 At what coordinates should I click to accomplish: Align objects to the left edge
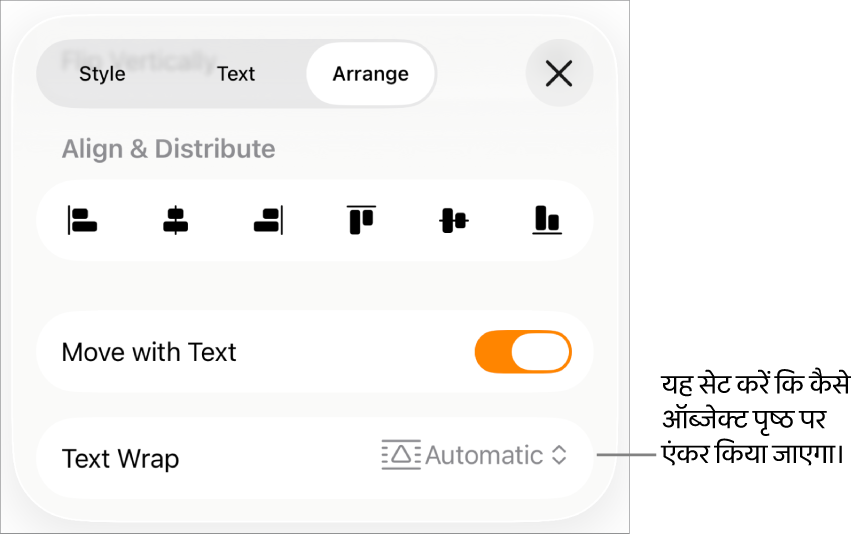tap(82, 220)
